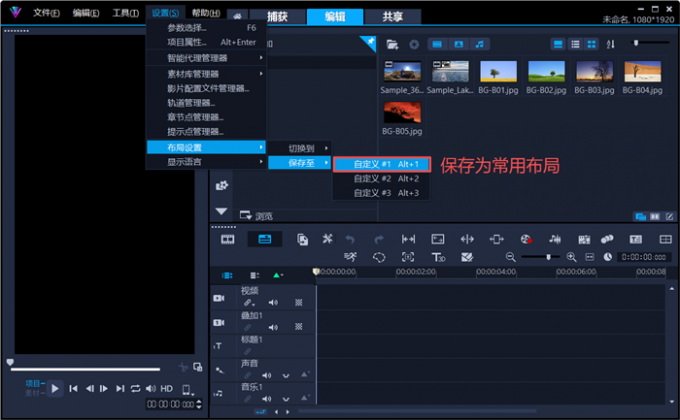Switch to storyboard view icon

pos(228,239)
